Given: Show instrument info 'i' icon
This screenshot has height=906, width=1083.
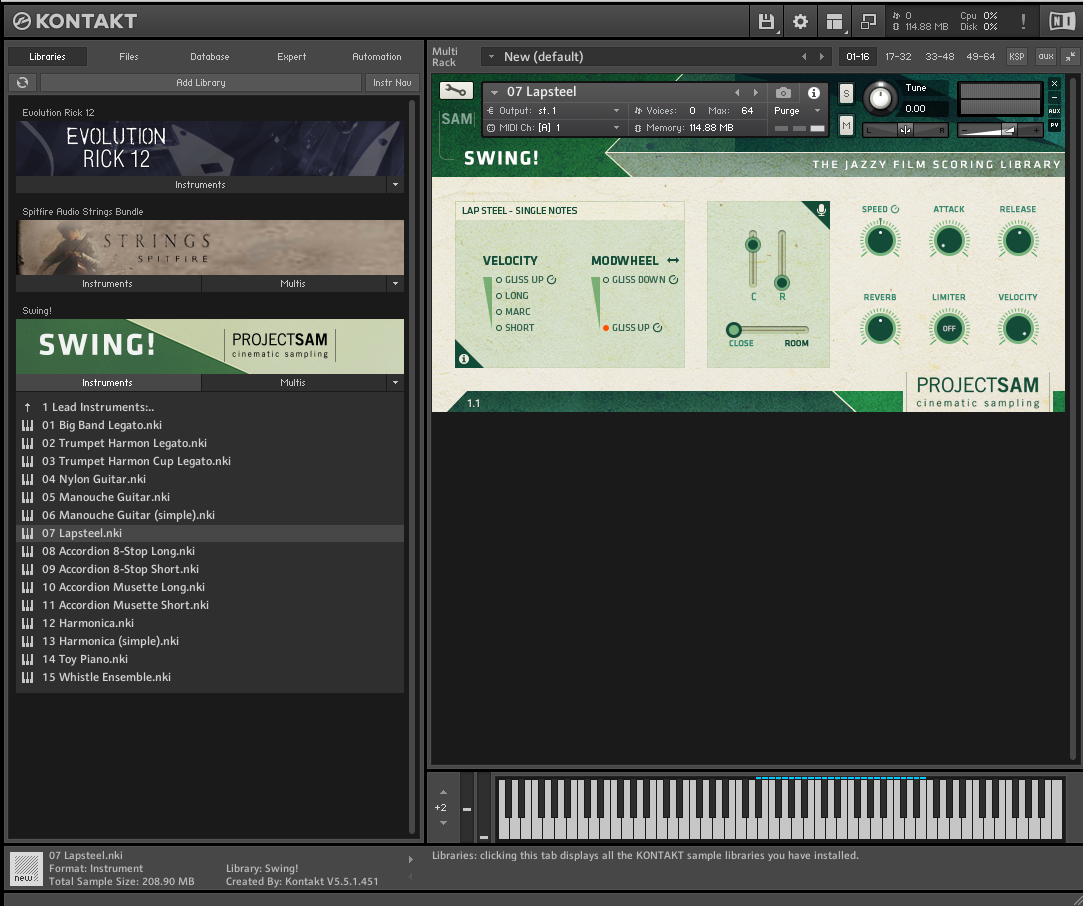Looking at the screenshot, I should click(814, 93).
